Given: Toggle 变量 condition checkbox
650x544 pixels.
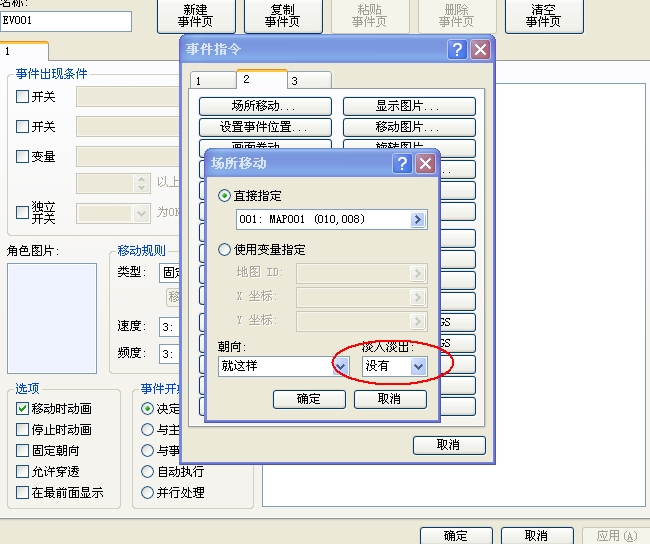Looking at the screenshot, I should click(x=22, y=157).
